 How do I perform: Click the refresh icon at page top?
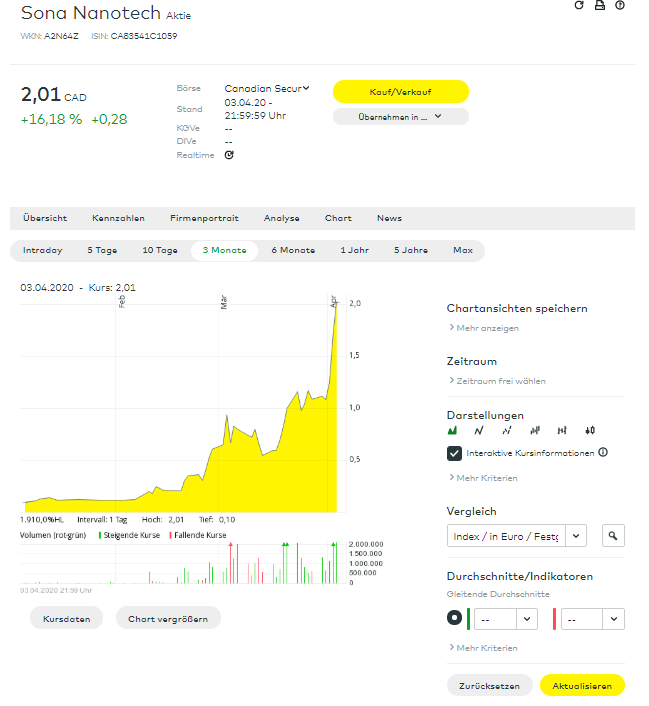click(x=578, y=6)
